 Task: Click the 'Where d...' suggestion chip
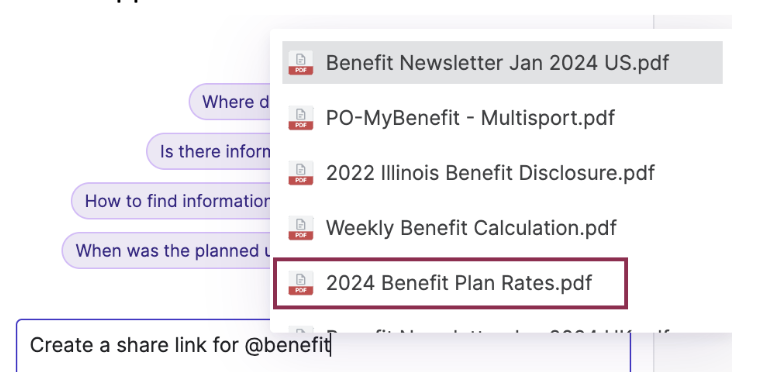pyautogui.click(x=230, y=101)
